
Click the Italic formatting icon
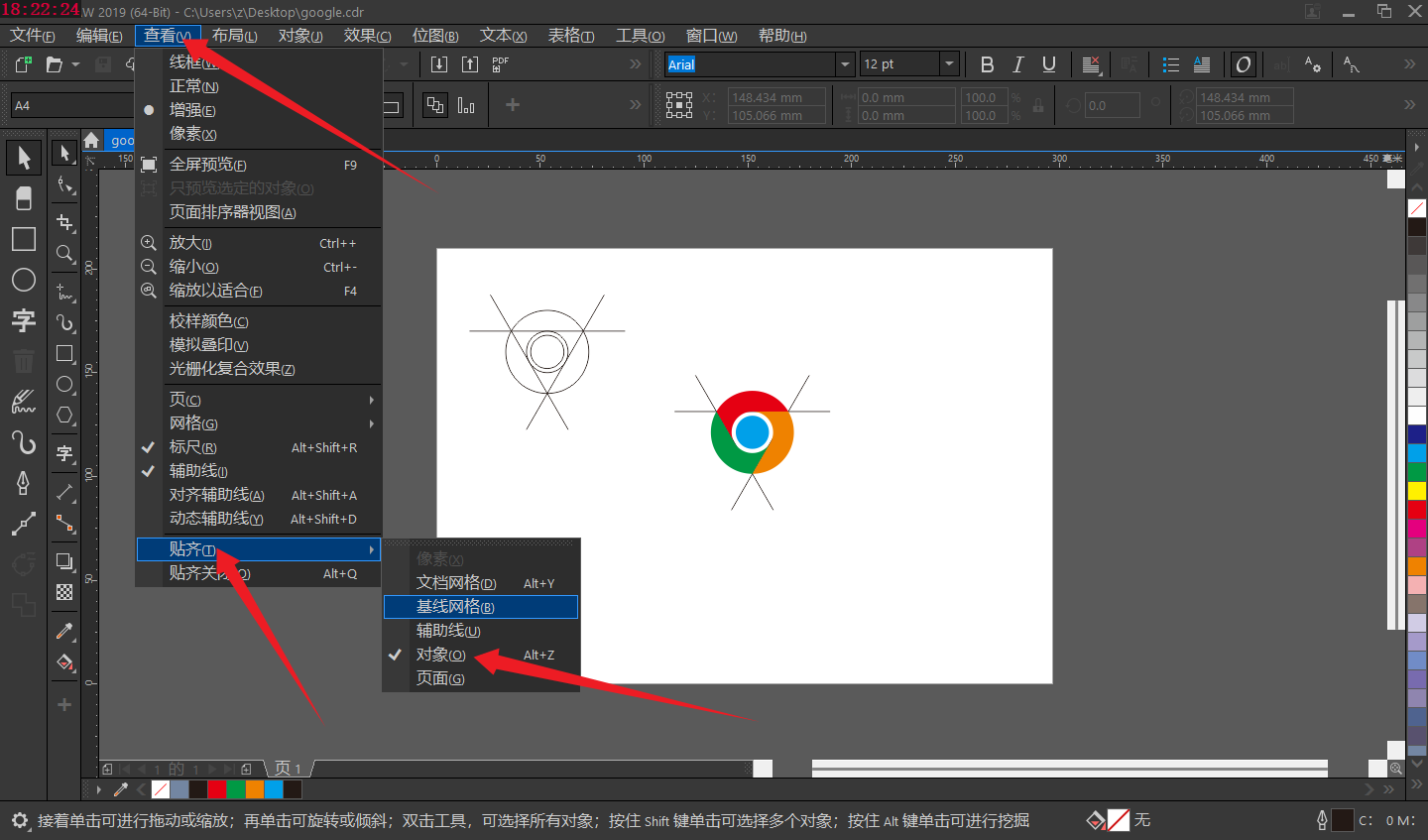[1017, 64]
